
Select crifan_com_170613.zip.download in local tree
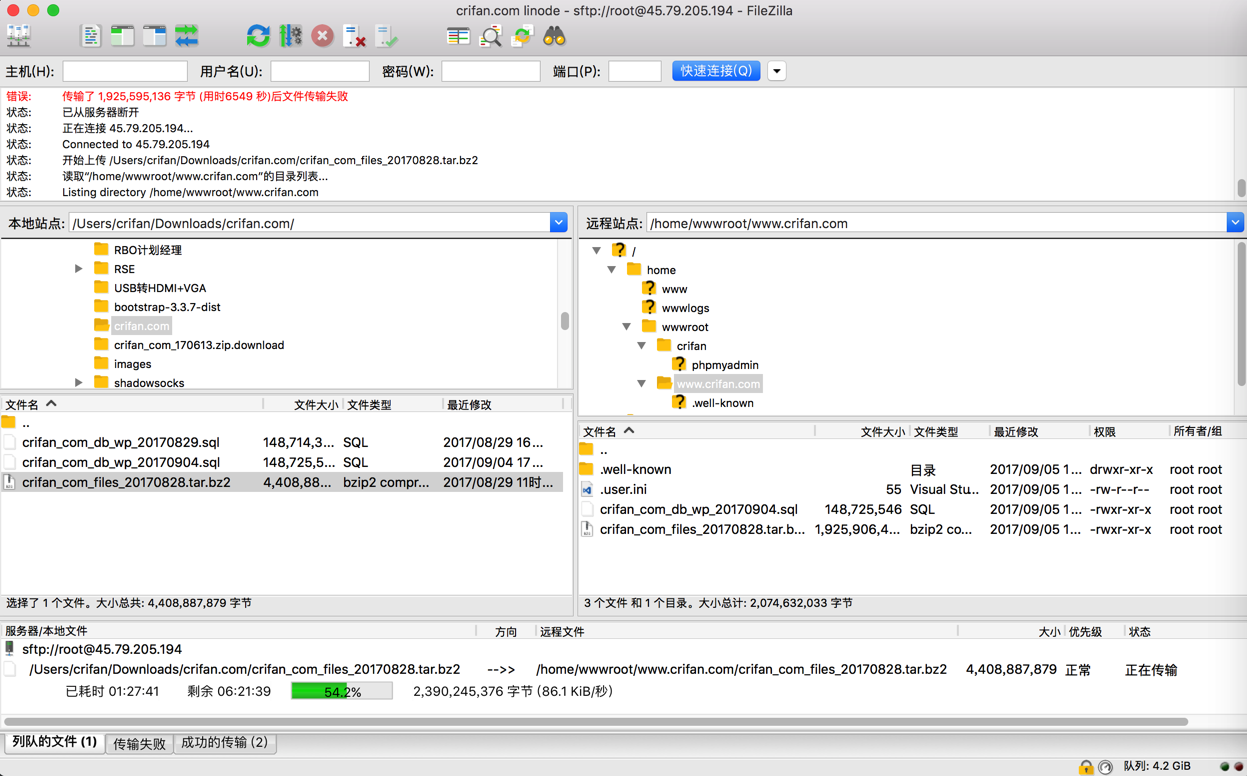(x=199, y=344)
